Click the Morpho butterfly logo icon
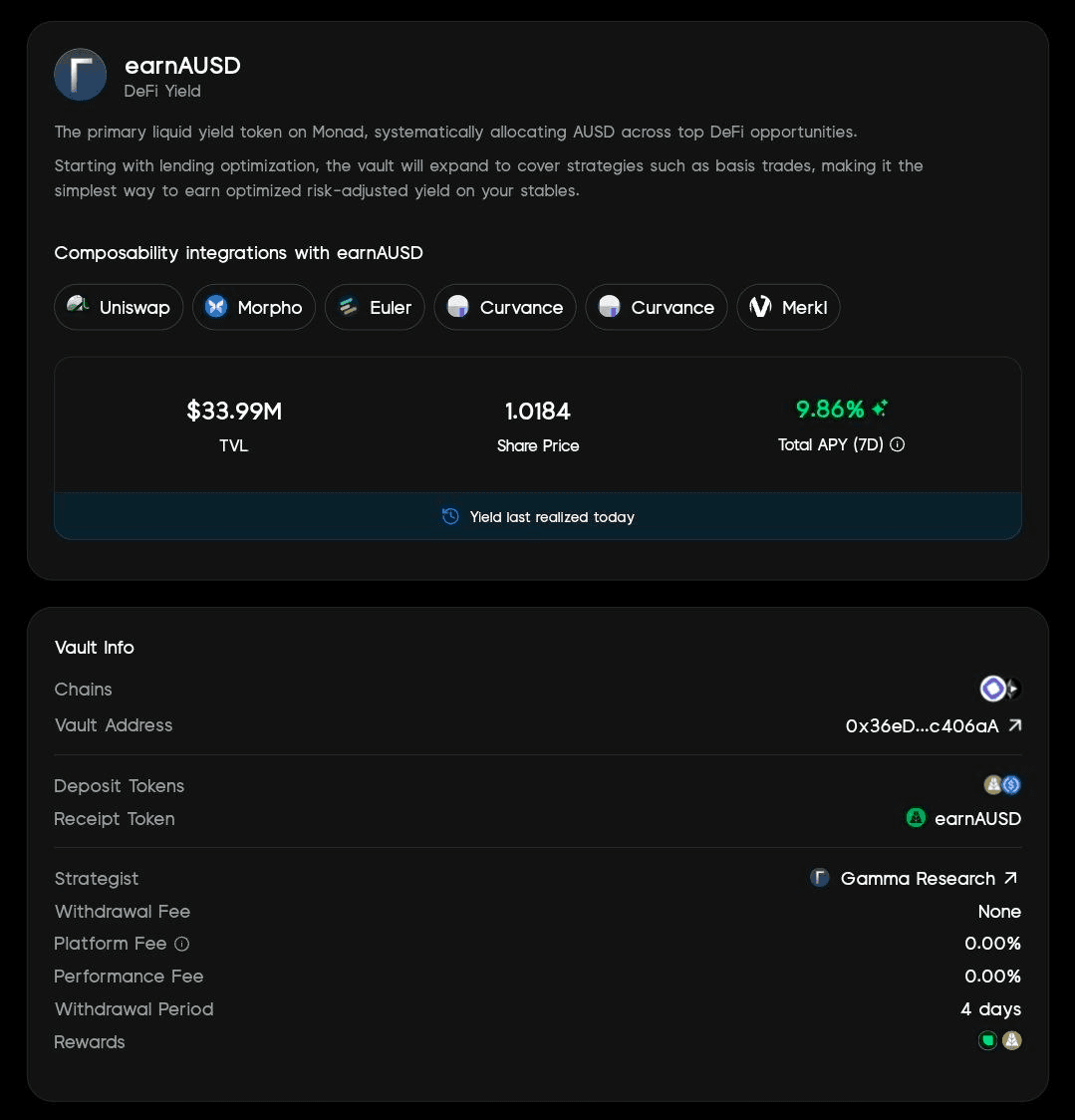 tap(216, 307)
